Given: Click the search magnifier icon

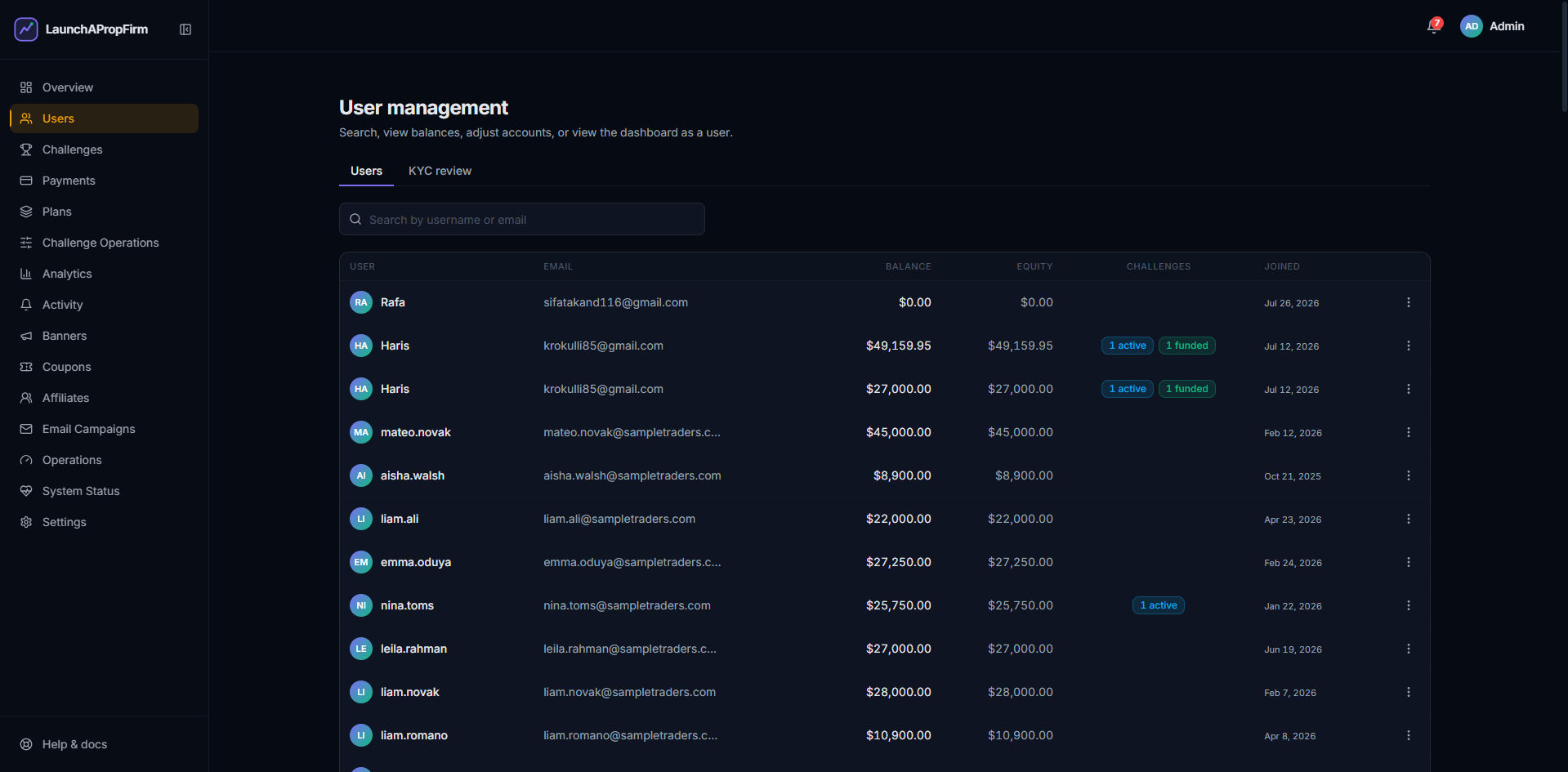Looking at the screenshot, I should tap(355, 219).
